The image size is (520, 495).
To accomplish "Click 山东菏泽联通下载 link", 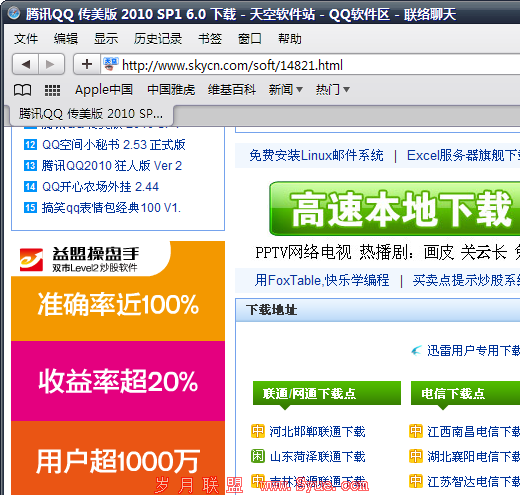I will [318, 456].
